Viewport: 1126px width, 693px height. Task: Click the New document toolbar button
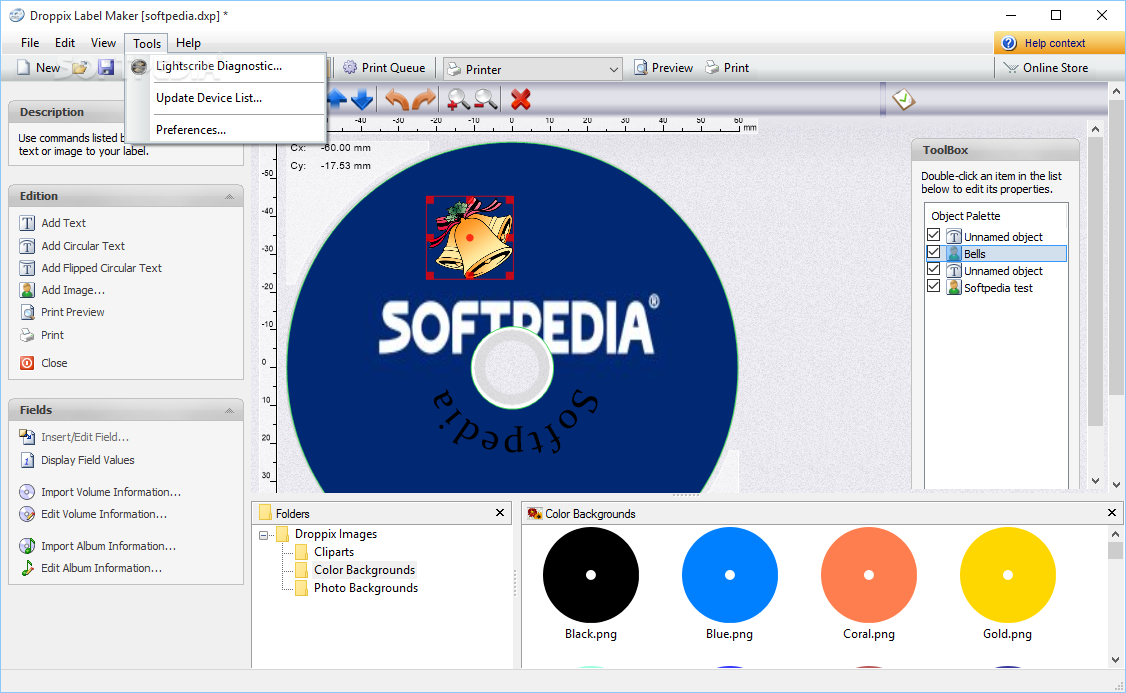[39, 68]
